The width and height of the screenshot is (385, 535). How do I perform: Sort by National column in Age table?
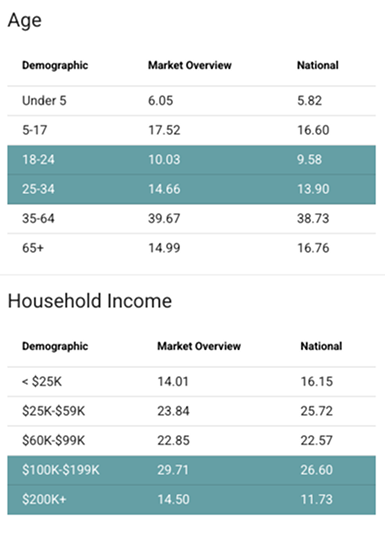click(318, 65)
